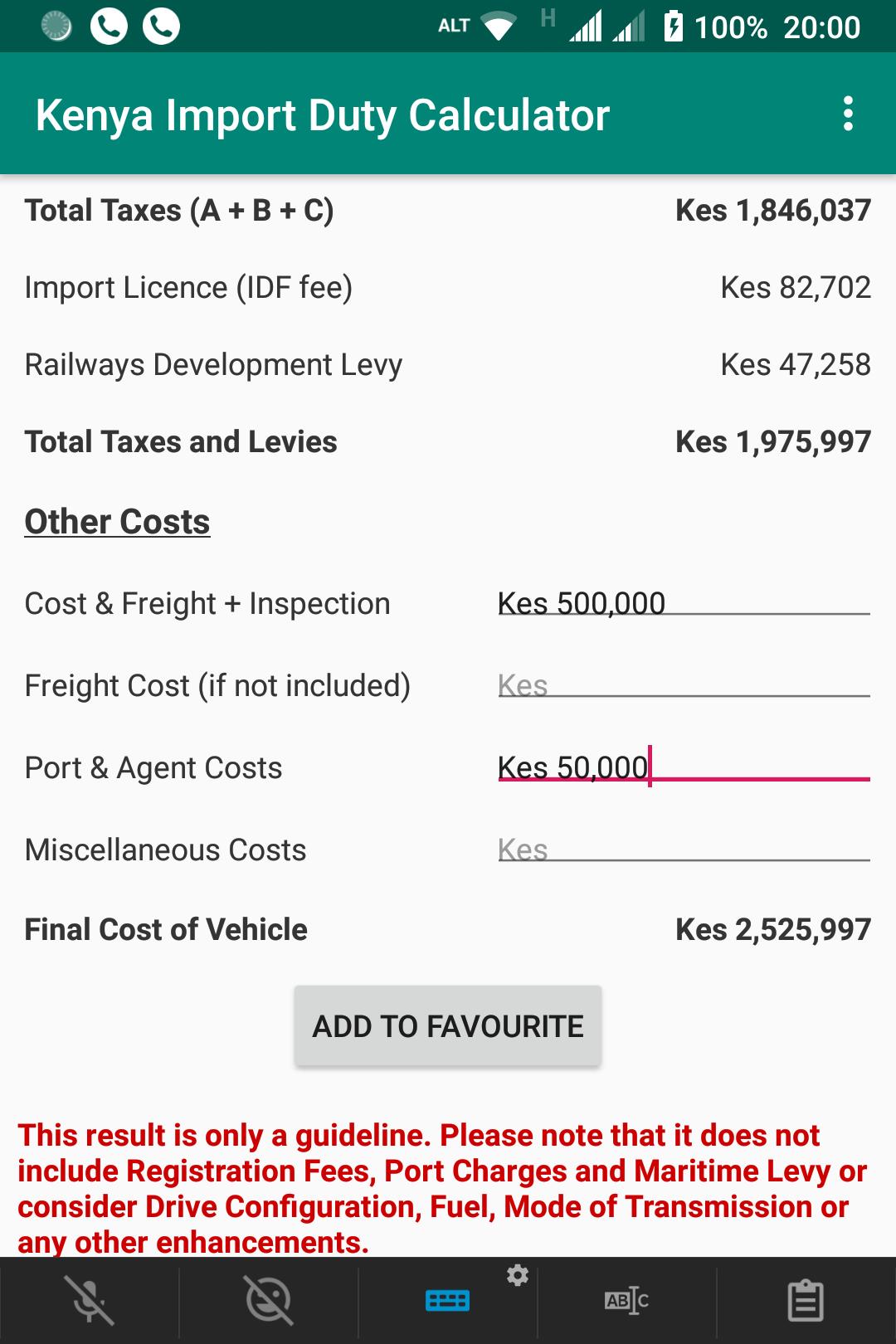Tap the disabled emoji face icon
Screen dimensions: 896x1344
tap(268, 1299)
